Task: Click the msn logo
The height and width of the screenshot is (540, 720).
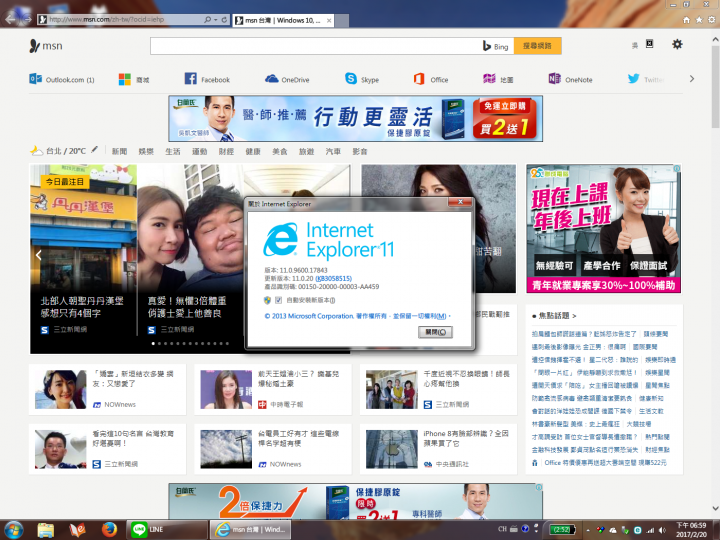Action: point(45,46)
